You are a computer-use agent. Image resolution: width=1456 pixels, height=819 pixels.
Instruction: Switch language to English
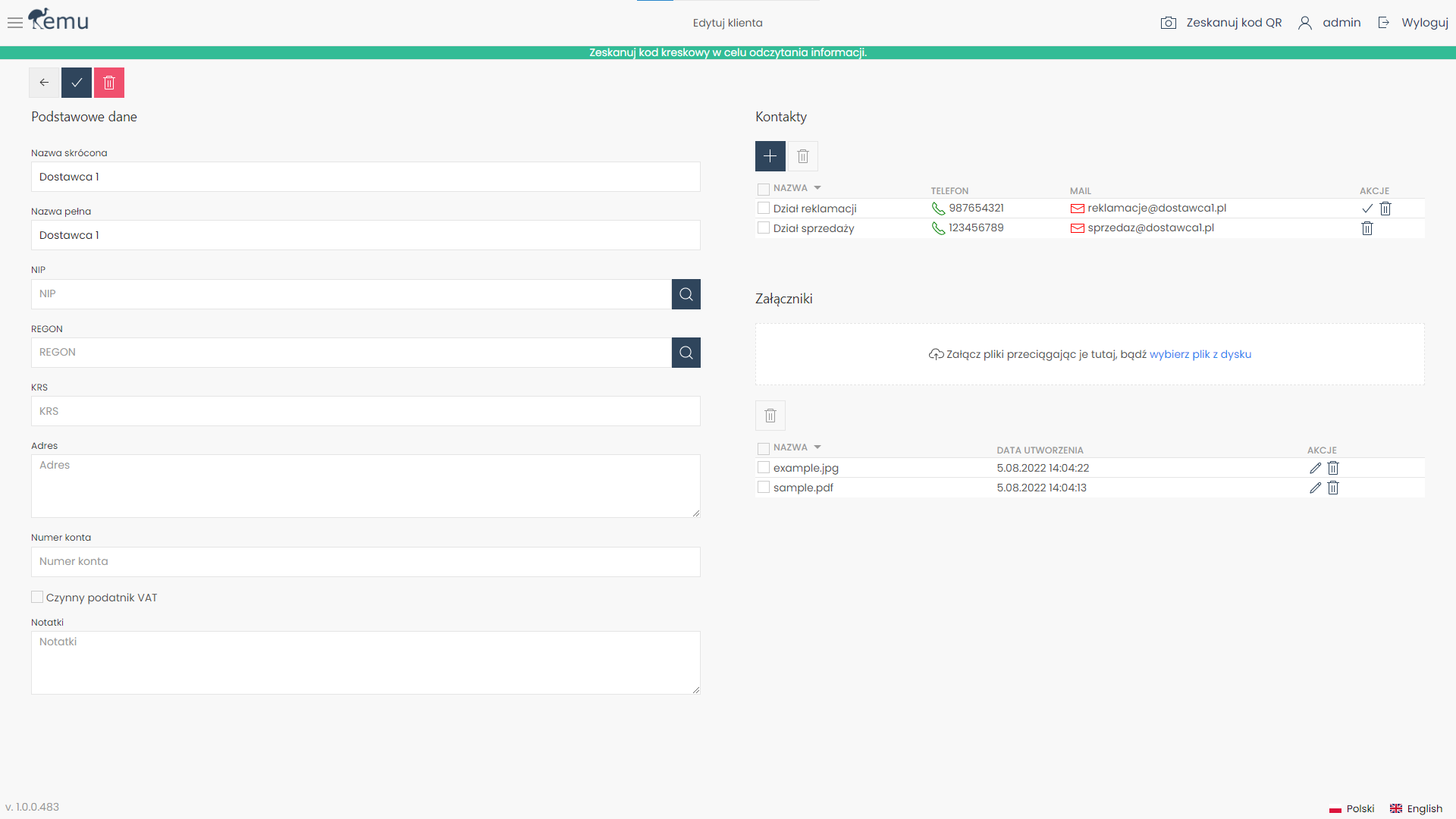[x=1416, y=808]
